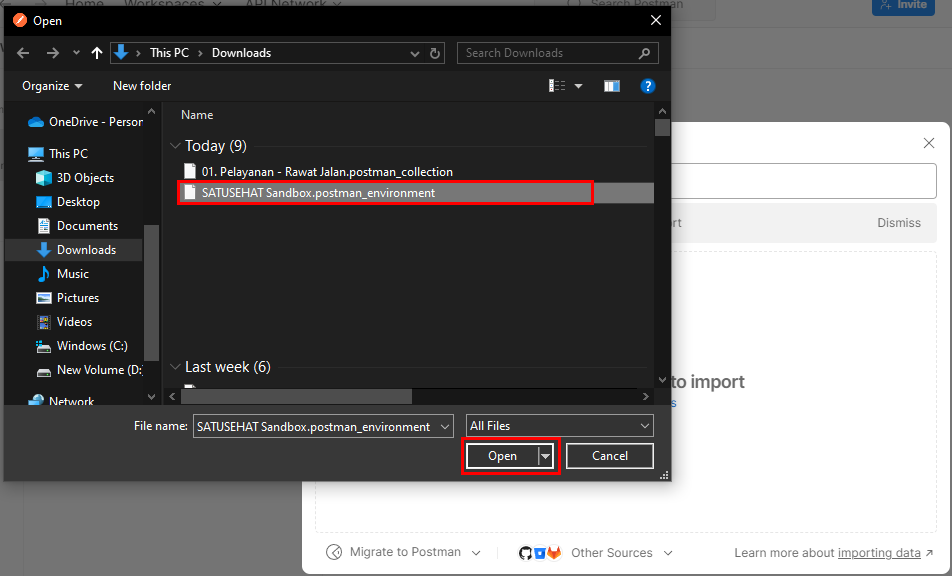Open Other Sources dropdown in Postman
This screenshot has height=576, width=952.
point(620,552)
